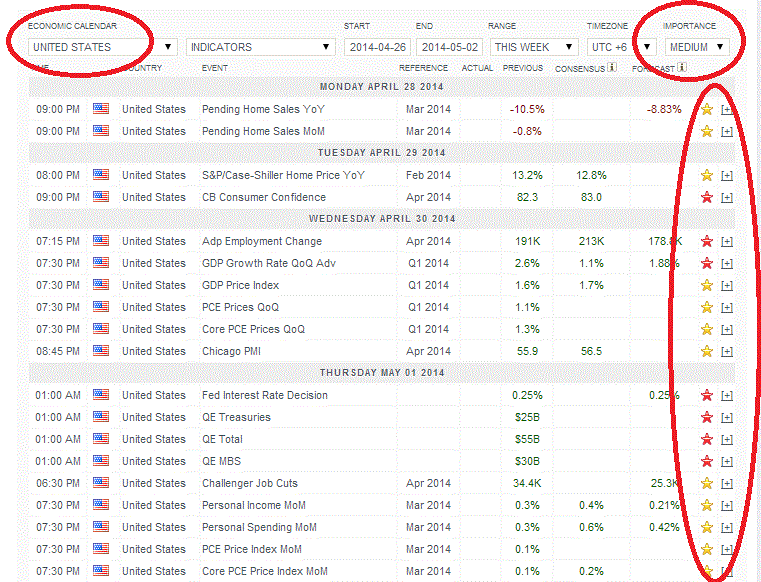Open S&P/Case-Shiller Home Price YoY event
This screenshot has width=761, height=582.
tap(283, 175)
